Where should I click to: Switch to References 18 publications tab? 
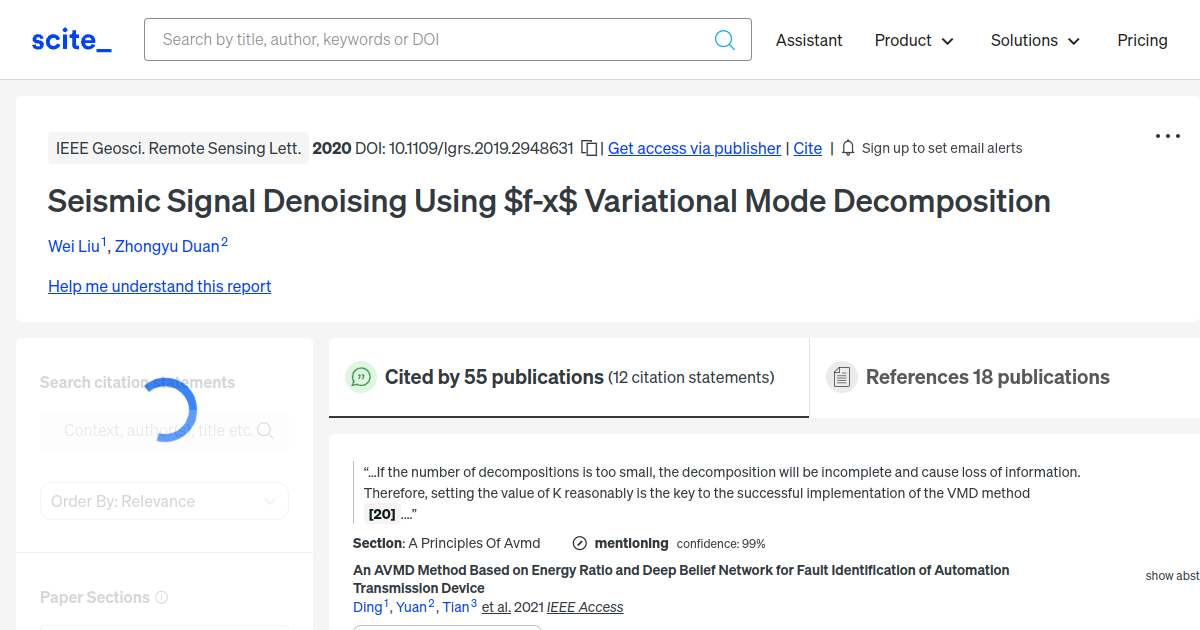tap(987, 377)
